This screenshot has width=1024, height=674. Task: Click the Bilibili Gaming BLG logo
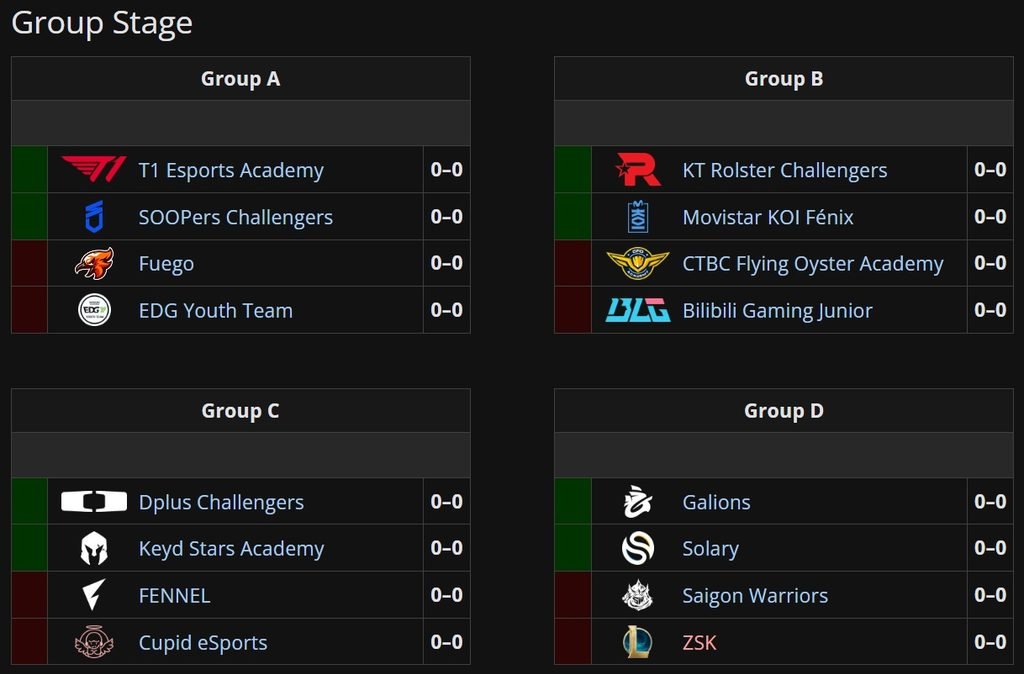638,310
